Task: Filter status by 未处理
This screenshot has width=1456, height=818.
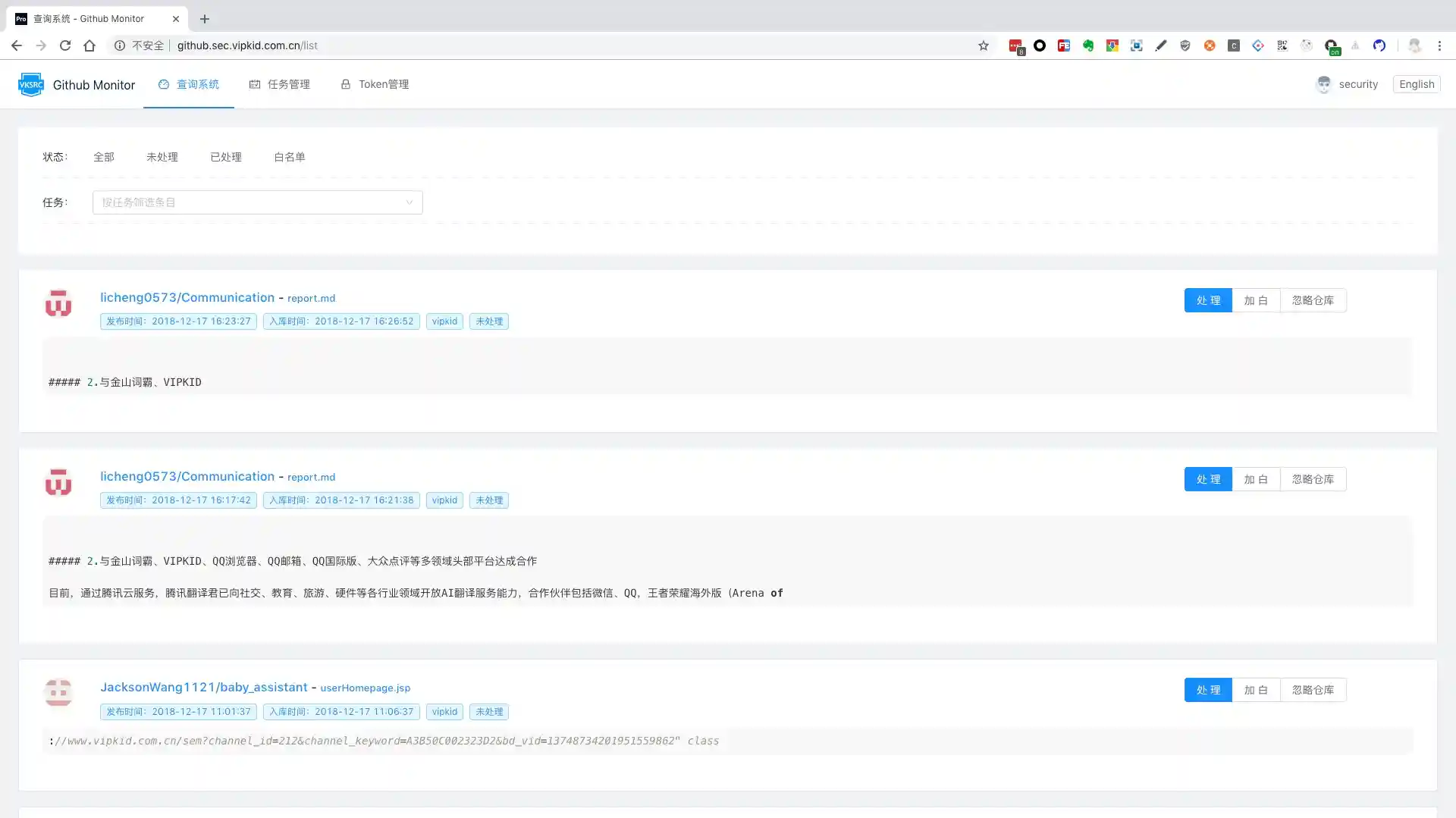Action: coord(162,157)
